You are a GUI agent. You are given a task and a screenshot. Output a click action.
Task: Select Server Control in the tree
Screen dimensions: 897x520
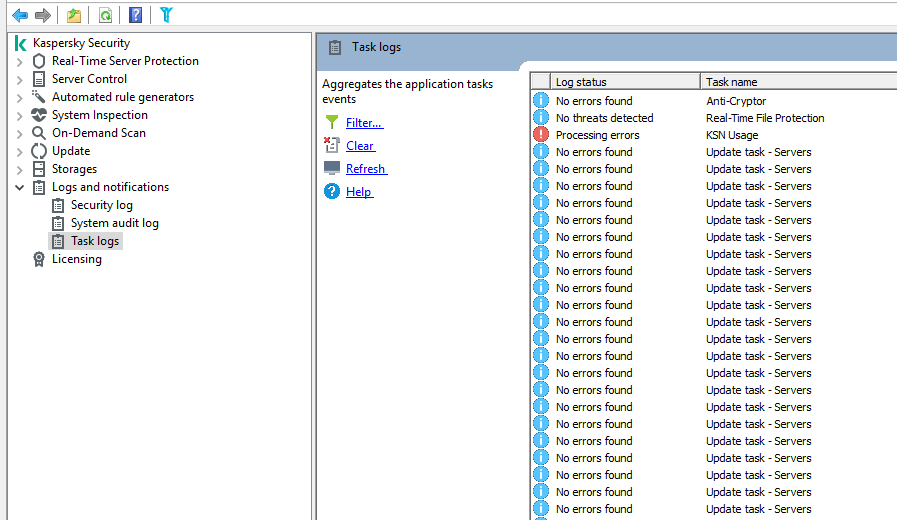pos(89,79)
